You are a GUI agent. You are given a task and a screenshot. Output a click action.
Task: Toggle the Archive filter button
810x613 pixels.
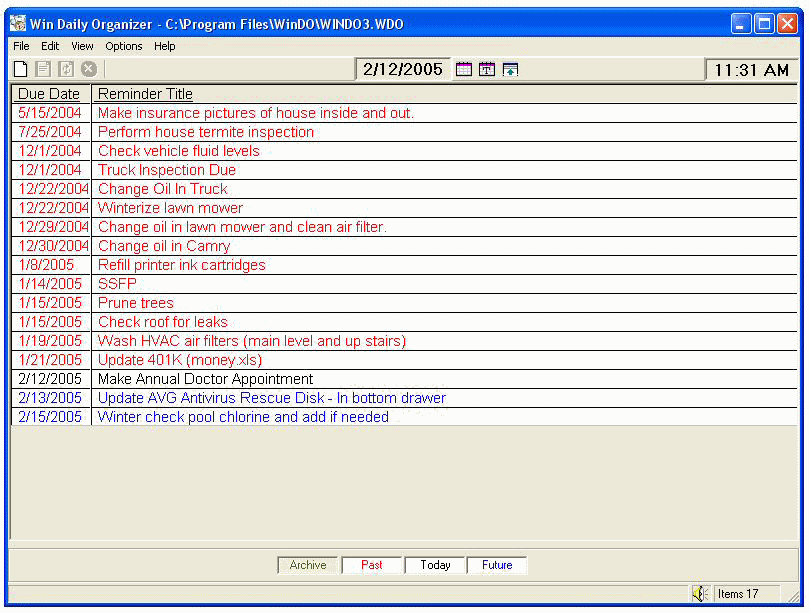(307, 565)
